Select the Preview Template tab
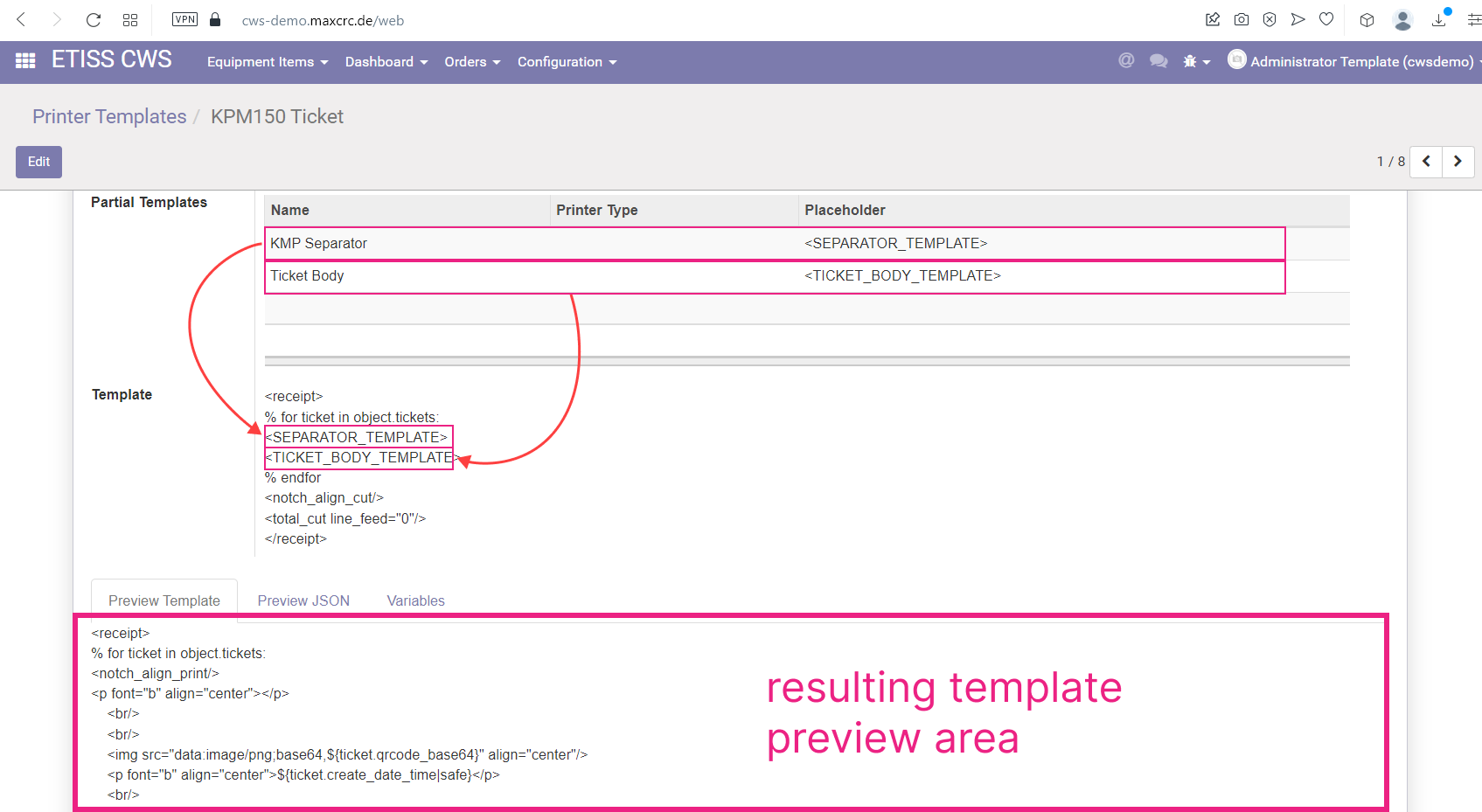The height and width of the screenshot is (812, 1482). [164, 600]
